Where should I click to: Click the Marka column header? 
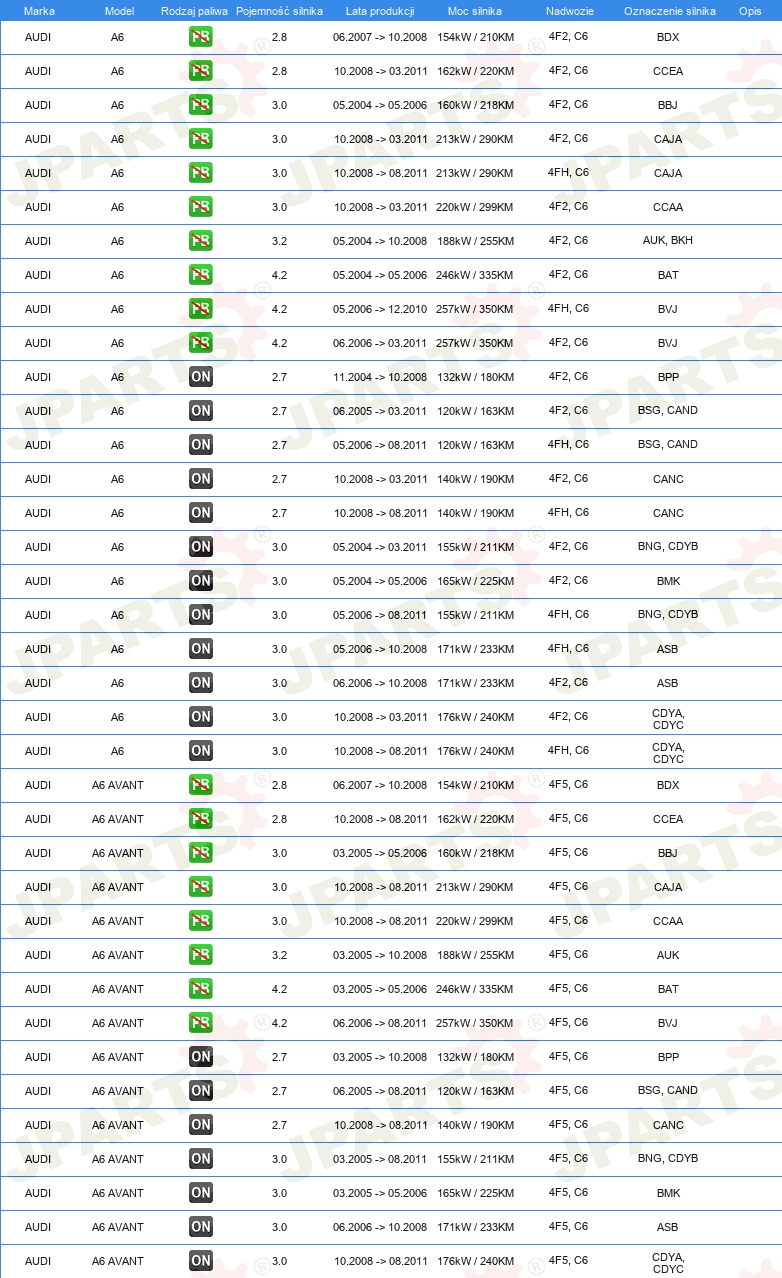click(x=39, y=11)
